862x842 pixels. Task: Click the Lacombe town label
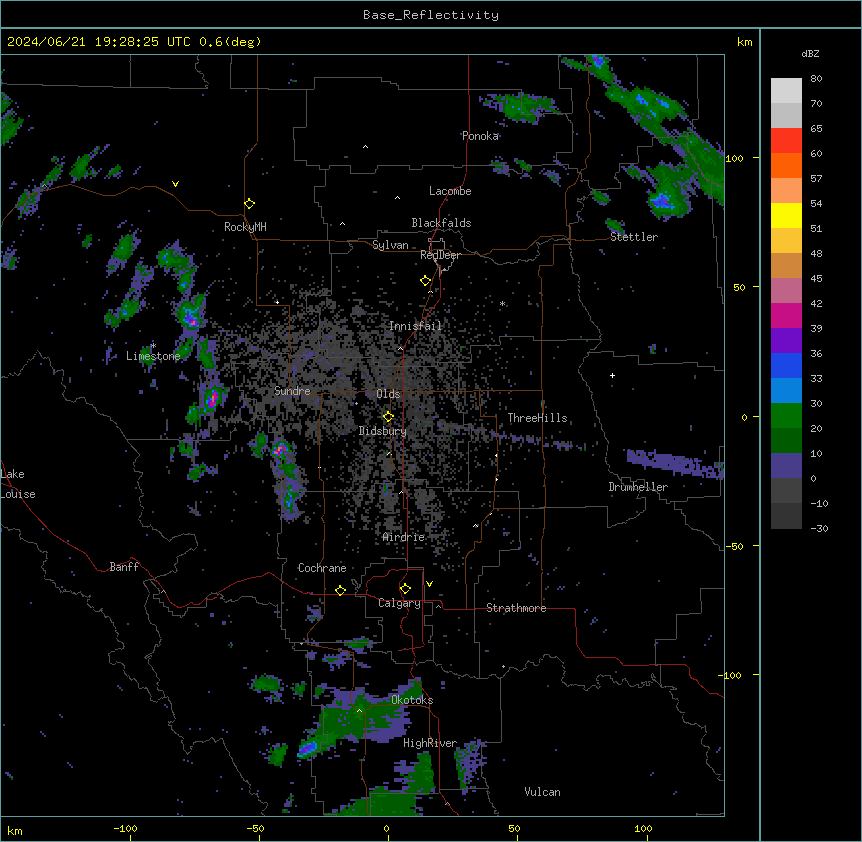(450, 191)
